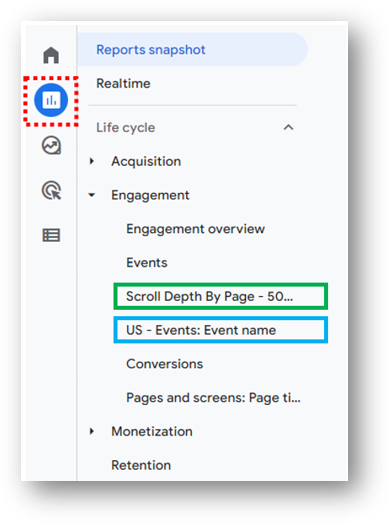Screen dimensions: 390x523
Task: Click the Life cycle heading
Action: point(126,128)
